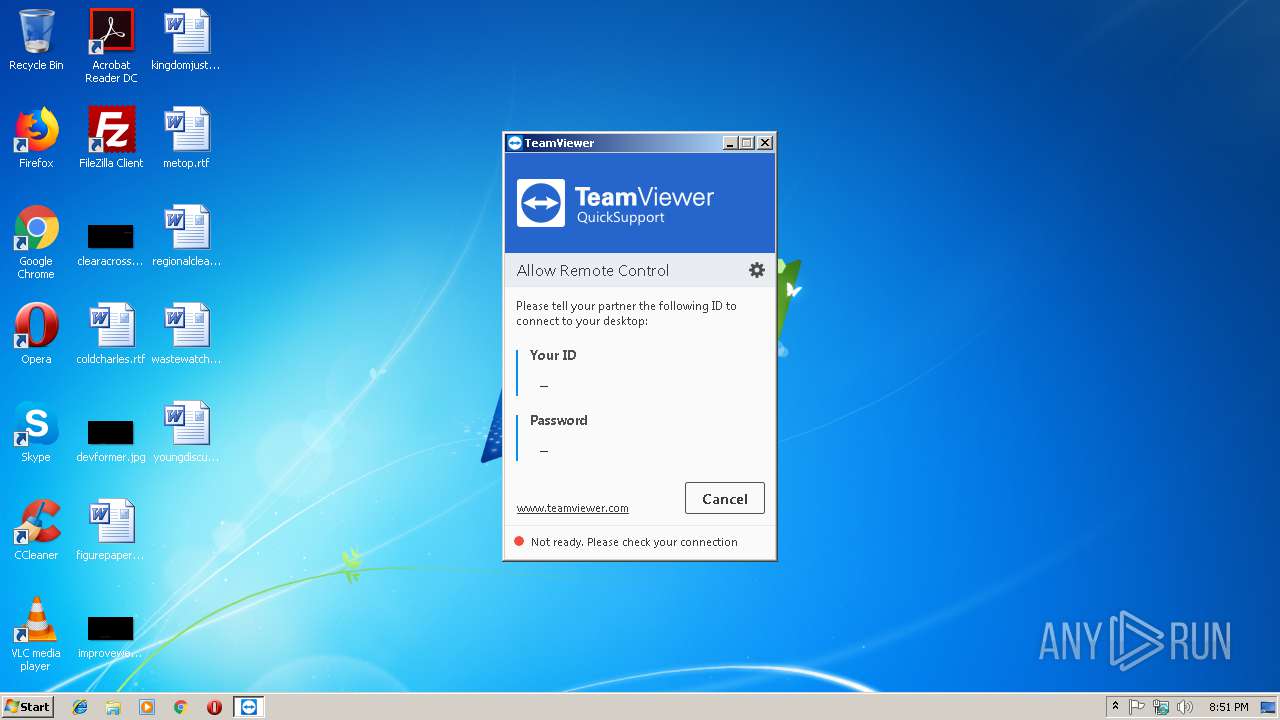The height and width of the screenshot is (720, 1280).
Task: Select the metop.rtf document icon
Action: click(x=186, y=138)
